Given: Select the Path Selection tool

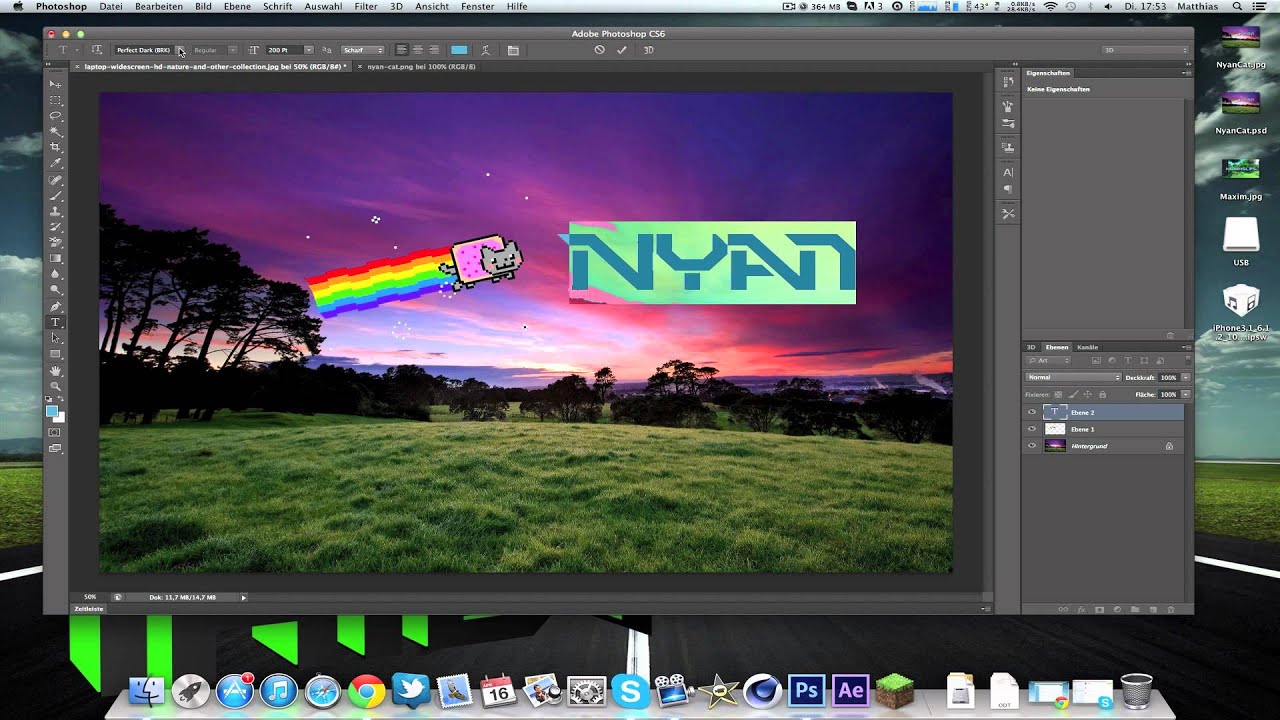Looking at the screenshot, I should tap(57, 338).
